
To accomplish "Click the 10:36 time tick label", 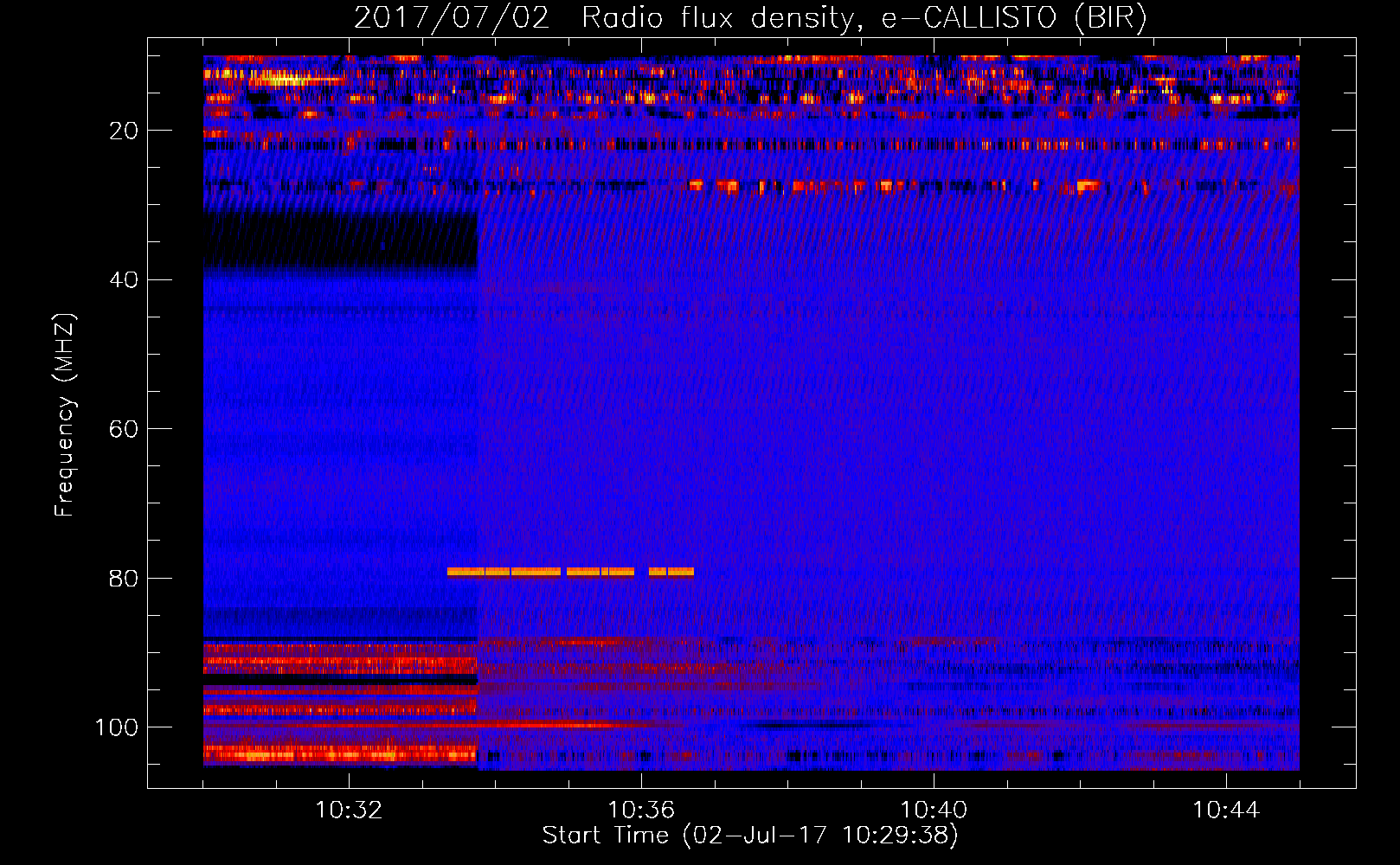I will pyautogui.click(x=641, y=811).
